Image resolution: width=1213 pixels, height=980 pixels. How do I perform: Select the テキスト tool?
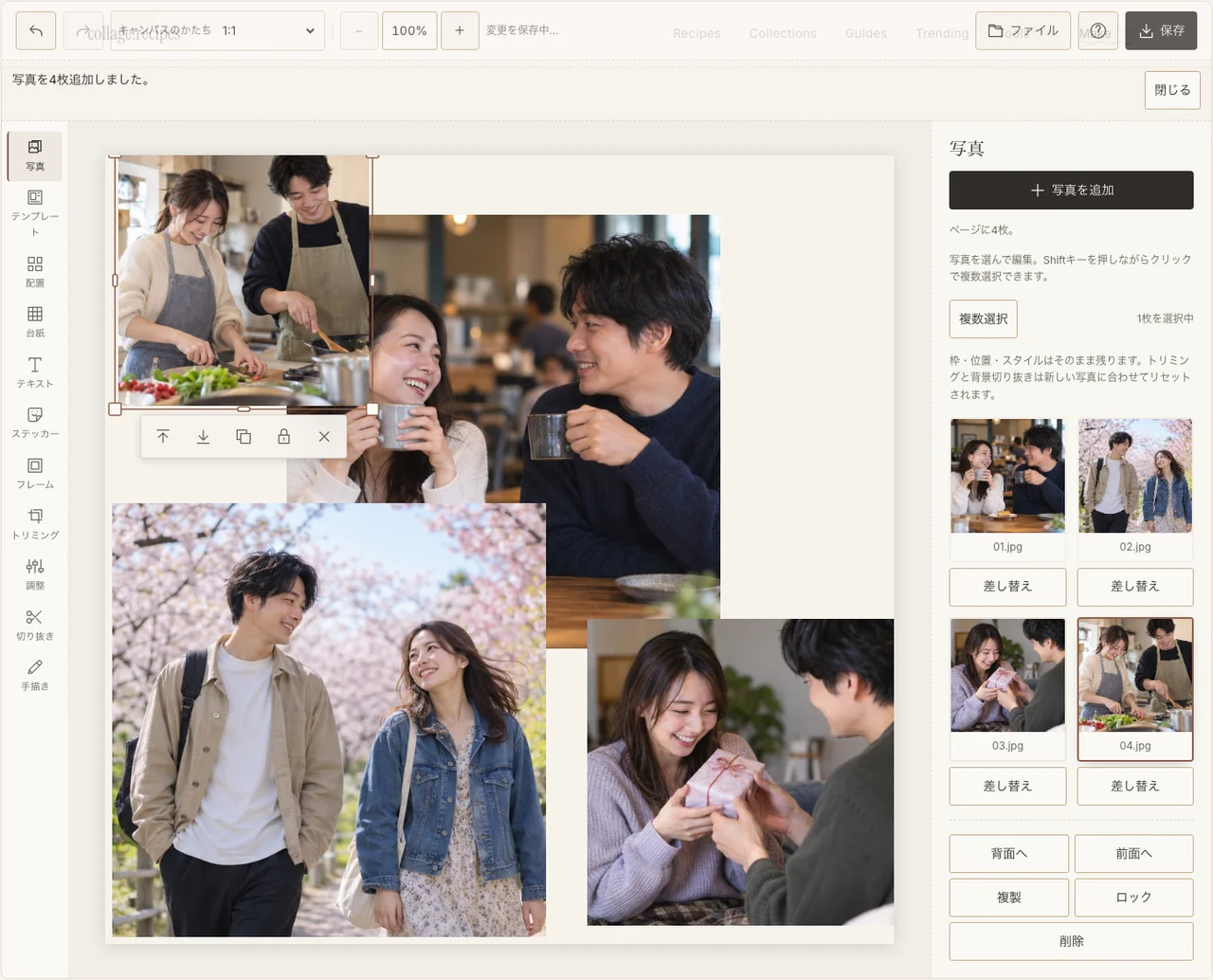[35, 372]
